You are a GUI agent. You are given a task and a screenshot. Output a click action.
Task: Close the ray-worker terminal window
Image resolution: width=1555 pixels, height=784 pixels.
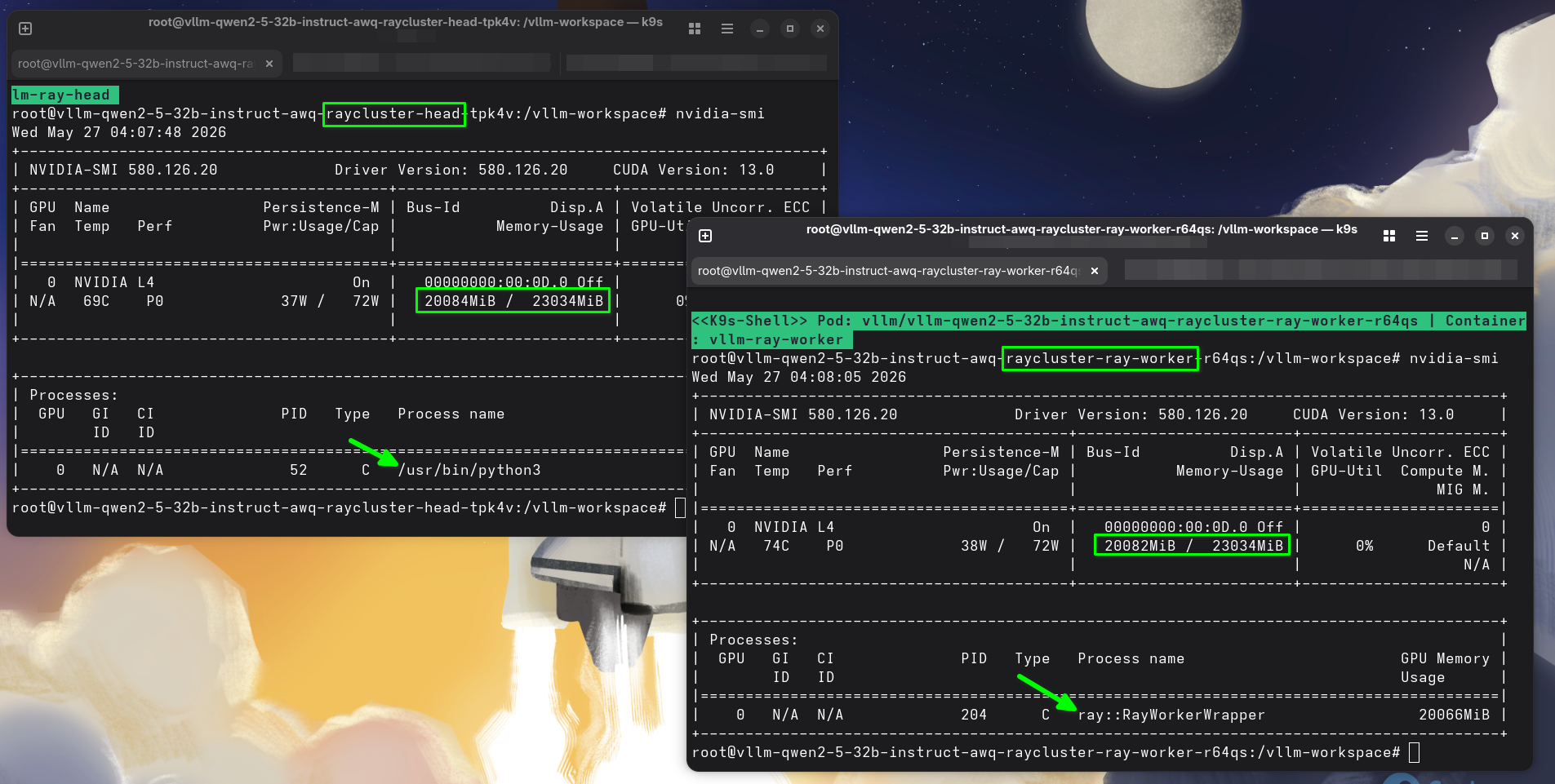point(1515,236)
